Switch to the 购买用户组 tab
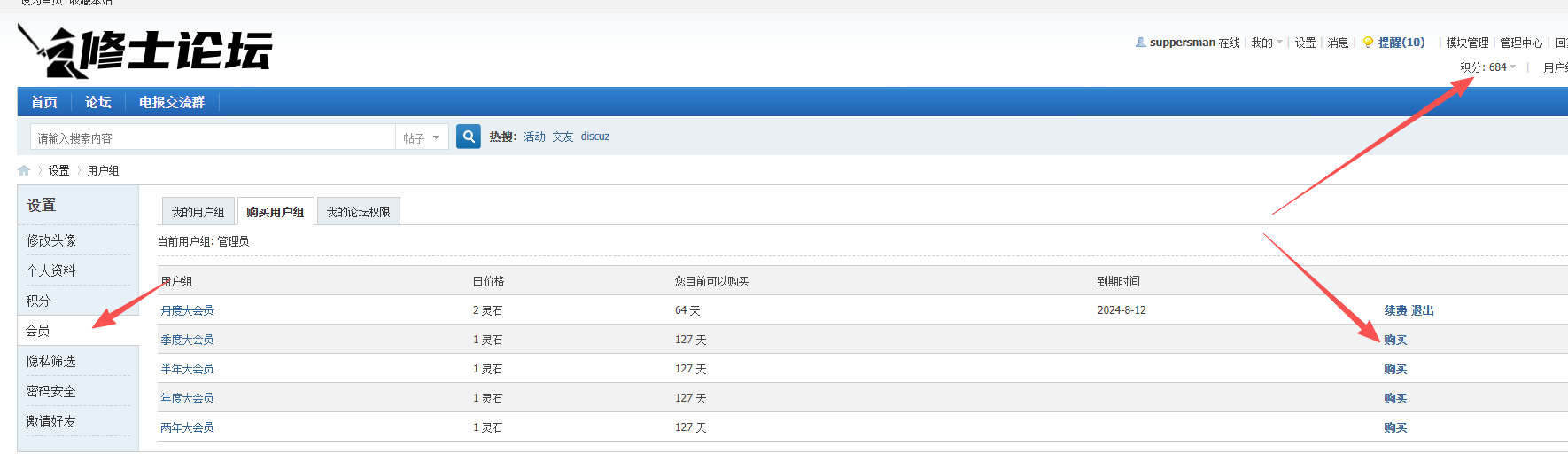Screen dimensions: 1568x462 pos(276,212)
